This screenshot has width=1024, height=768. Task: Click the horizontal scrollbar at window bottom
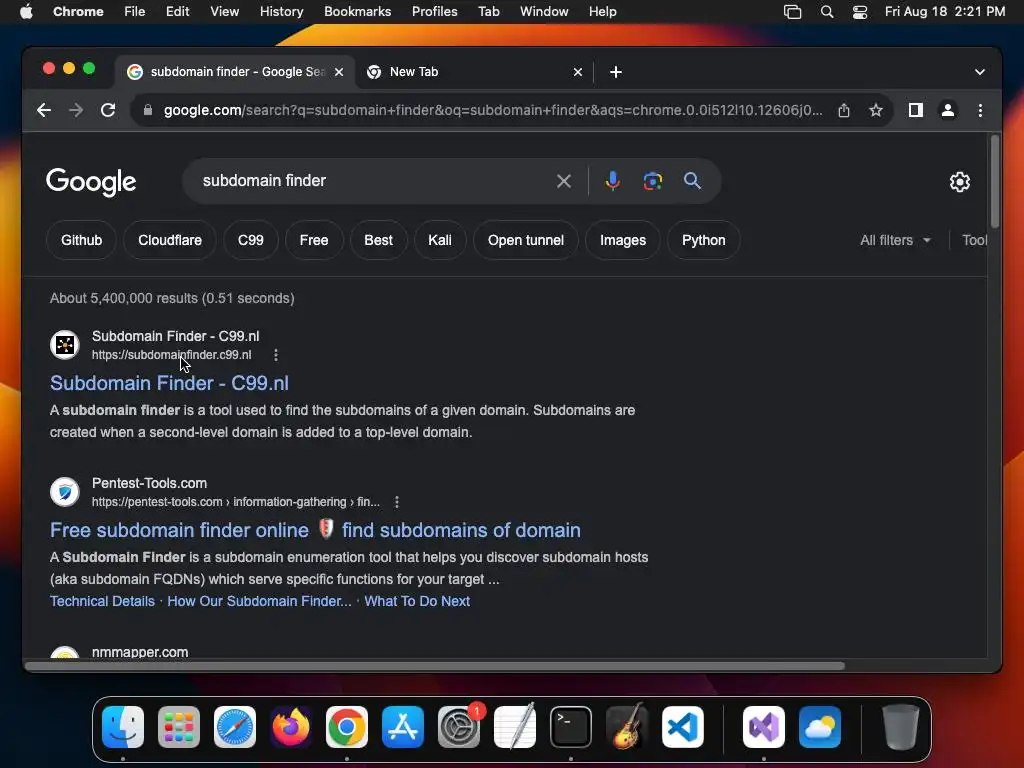click(x=434, y=666)
